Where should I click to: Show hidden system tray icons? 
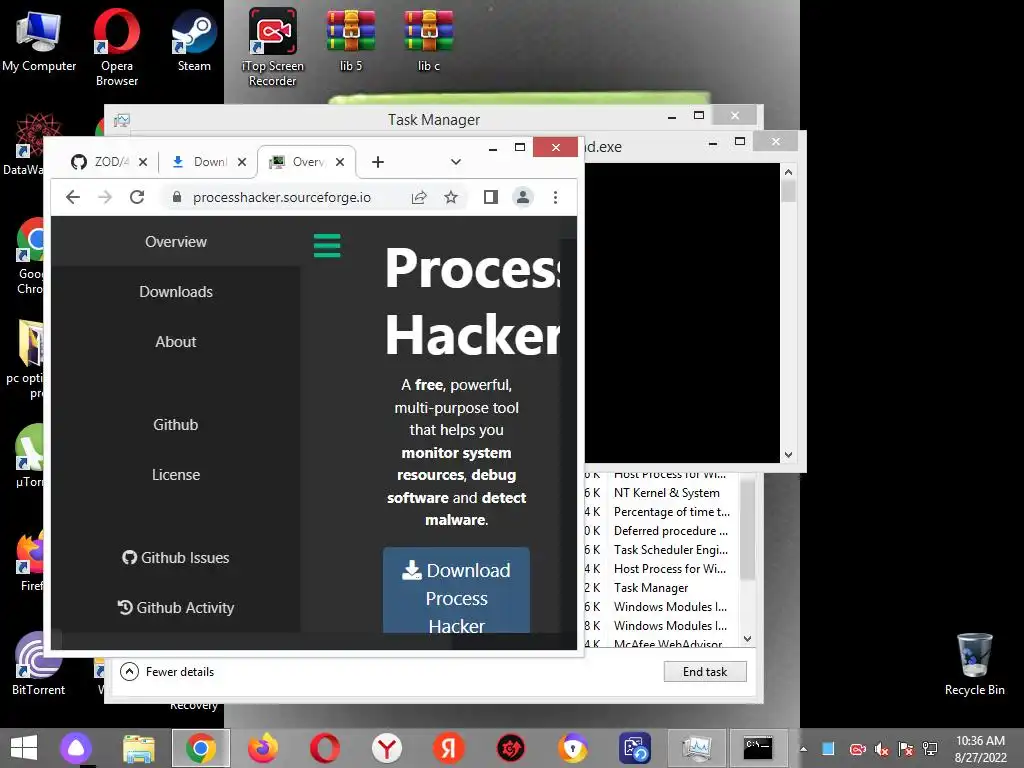pos(803,749)
